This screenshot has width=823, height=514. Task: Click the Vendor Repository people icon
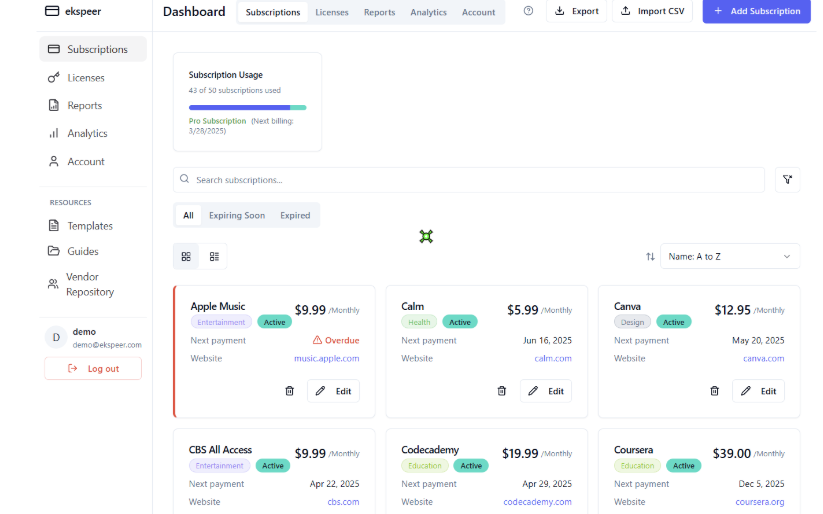tap(53, 284)
